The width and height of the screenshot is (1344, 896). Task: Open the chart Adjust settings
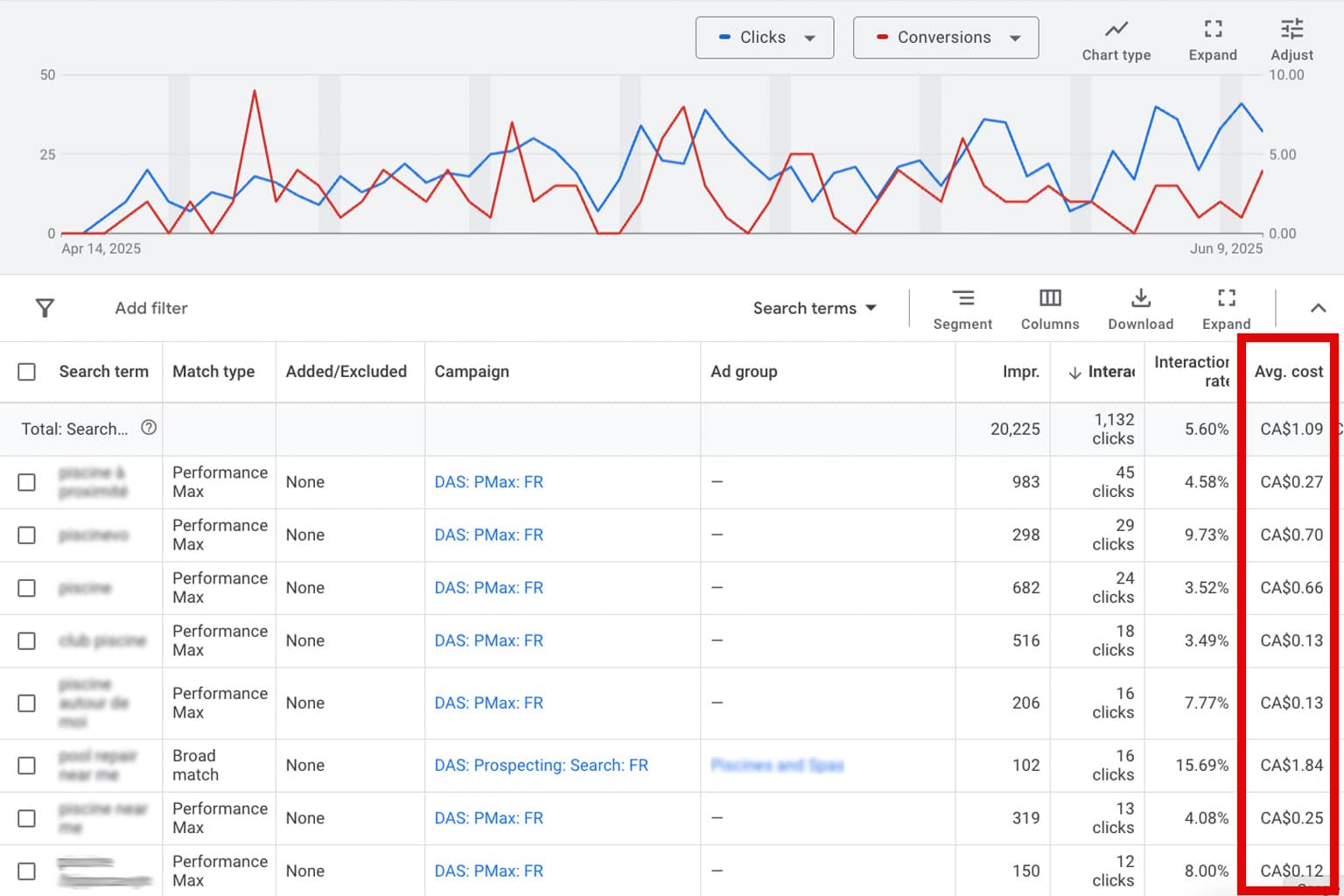coord(1291,39)
